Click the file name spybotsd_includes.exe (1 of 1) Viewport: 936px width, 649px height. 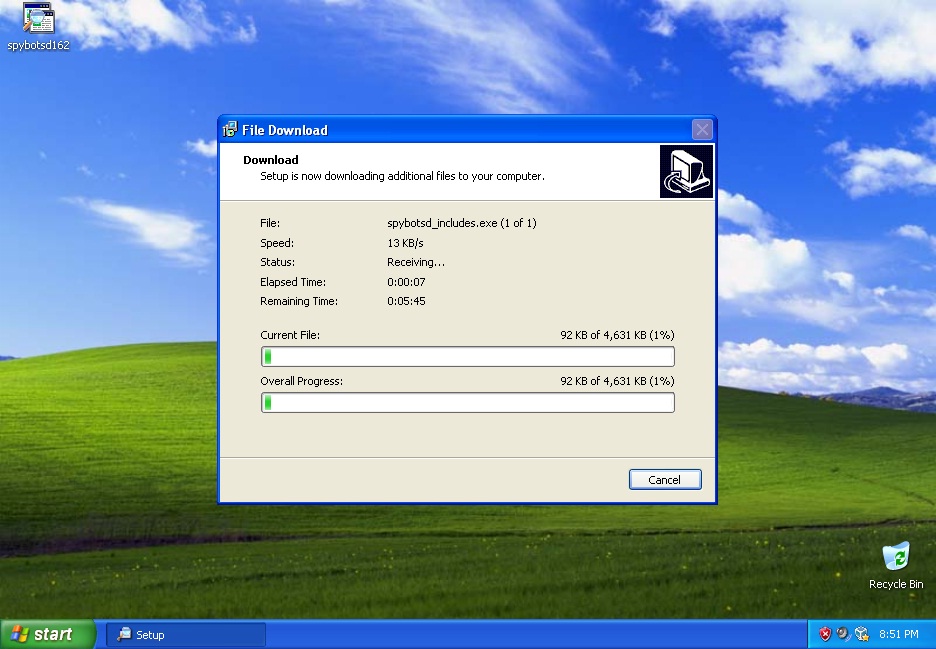pyautogui.click(x=461, y=223)
